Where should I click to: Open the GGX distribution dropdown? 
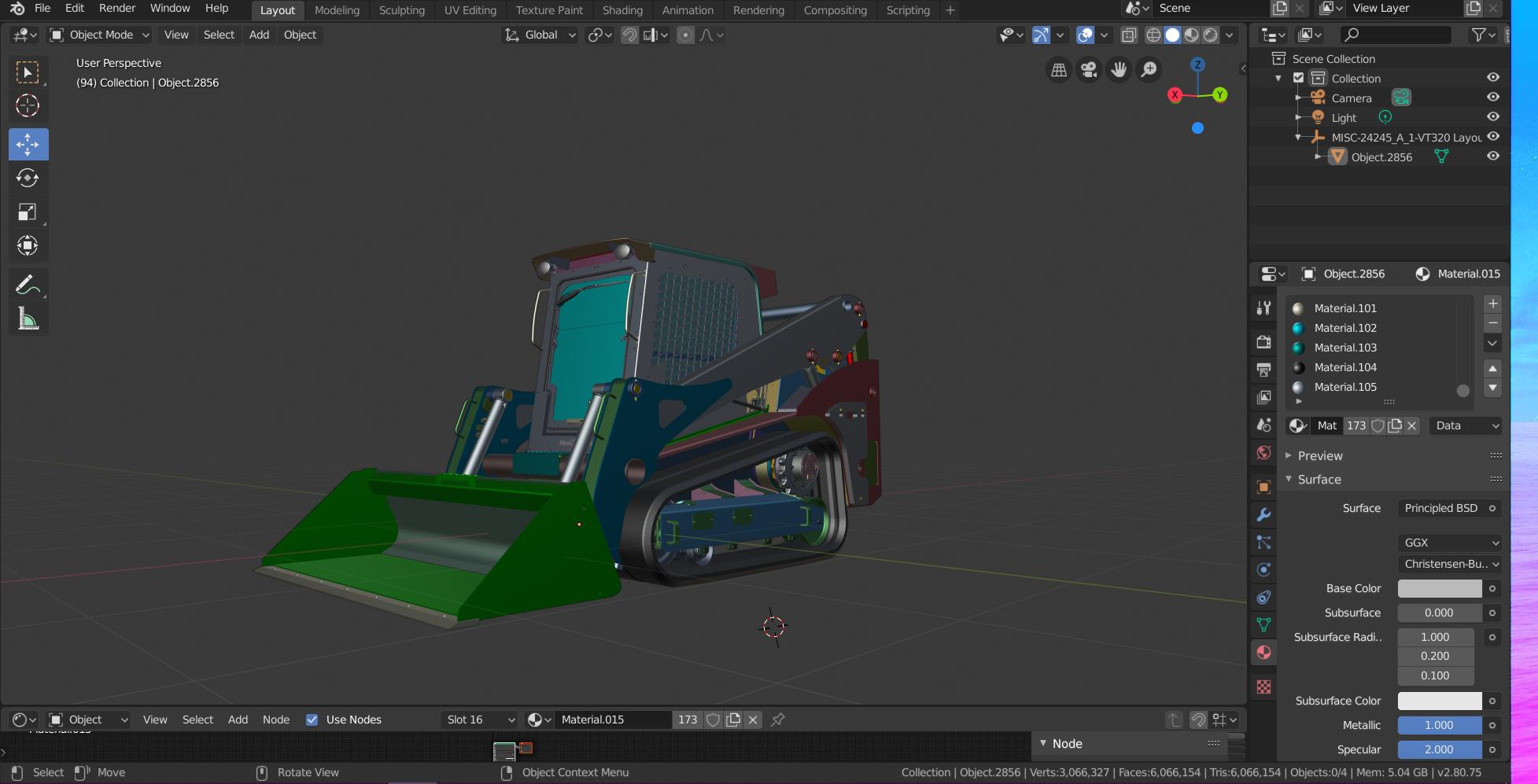click(1451, 543)
